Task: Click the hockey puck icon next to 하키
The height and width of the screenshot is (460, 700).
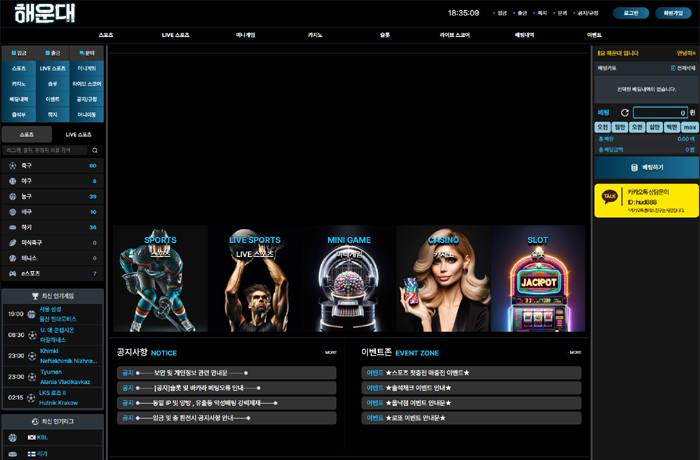Action: (x=12, y=227)
